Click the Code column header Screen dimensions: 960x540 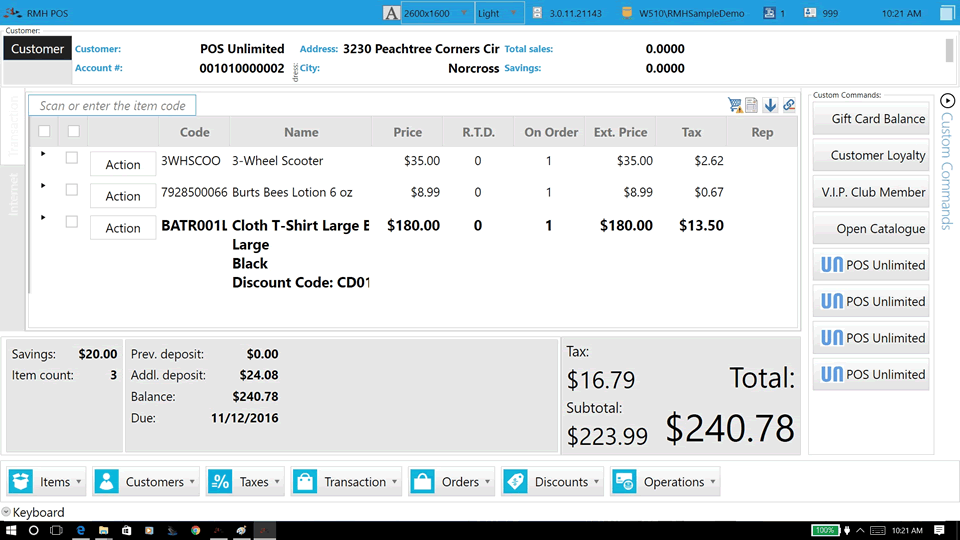tap(195, 132)
